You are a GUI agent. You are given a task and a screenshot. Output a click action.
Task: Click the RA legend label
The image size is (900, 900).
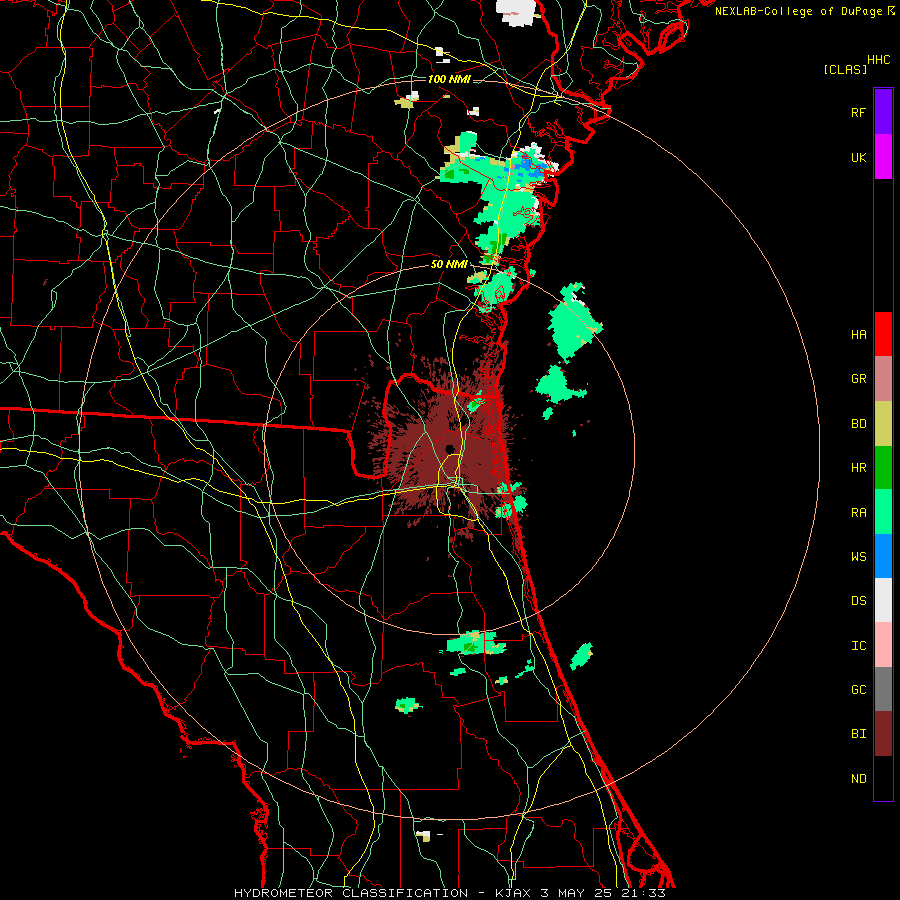click(x=859, y=513)
